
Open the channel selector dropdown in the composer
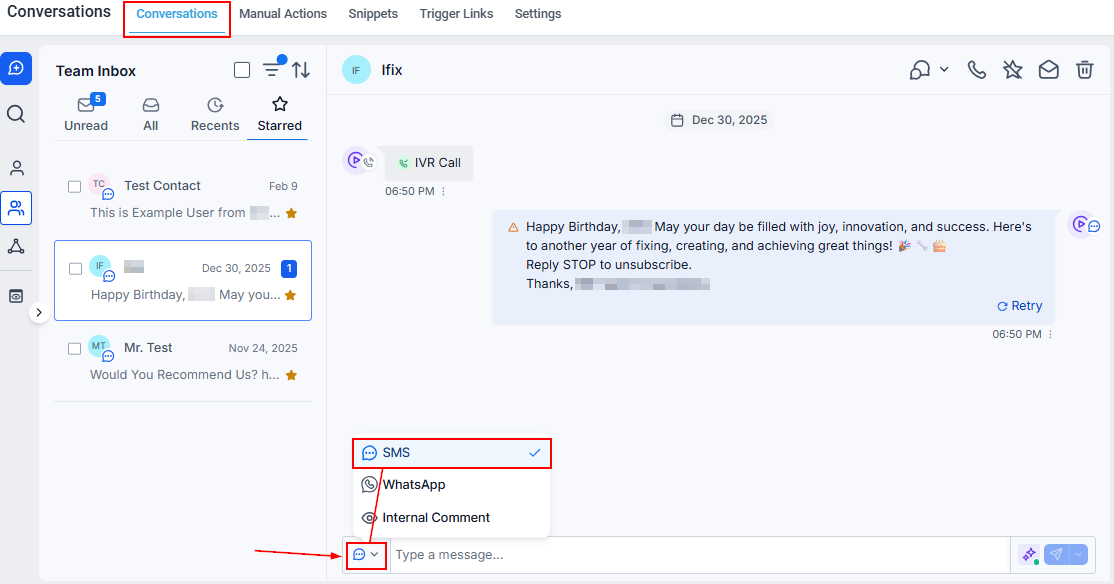coord(366,555)
